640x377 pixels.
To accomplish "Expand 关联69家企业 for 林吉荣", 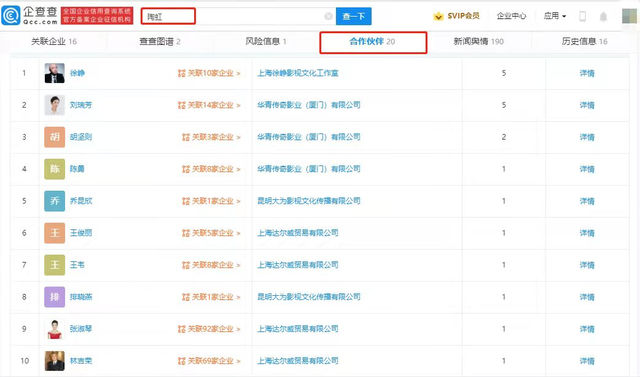I will click(x=209, y=361).
